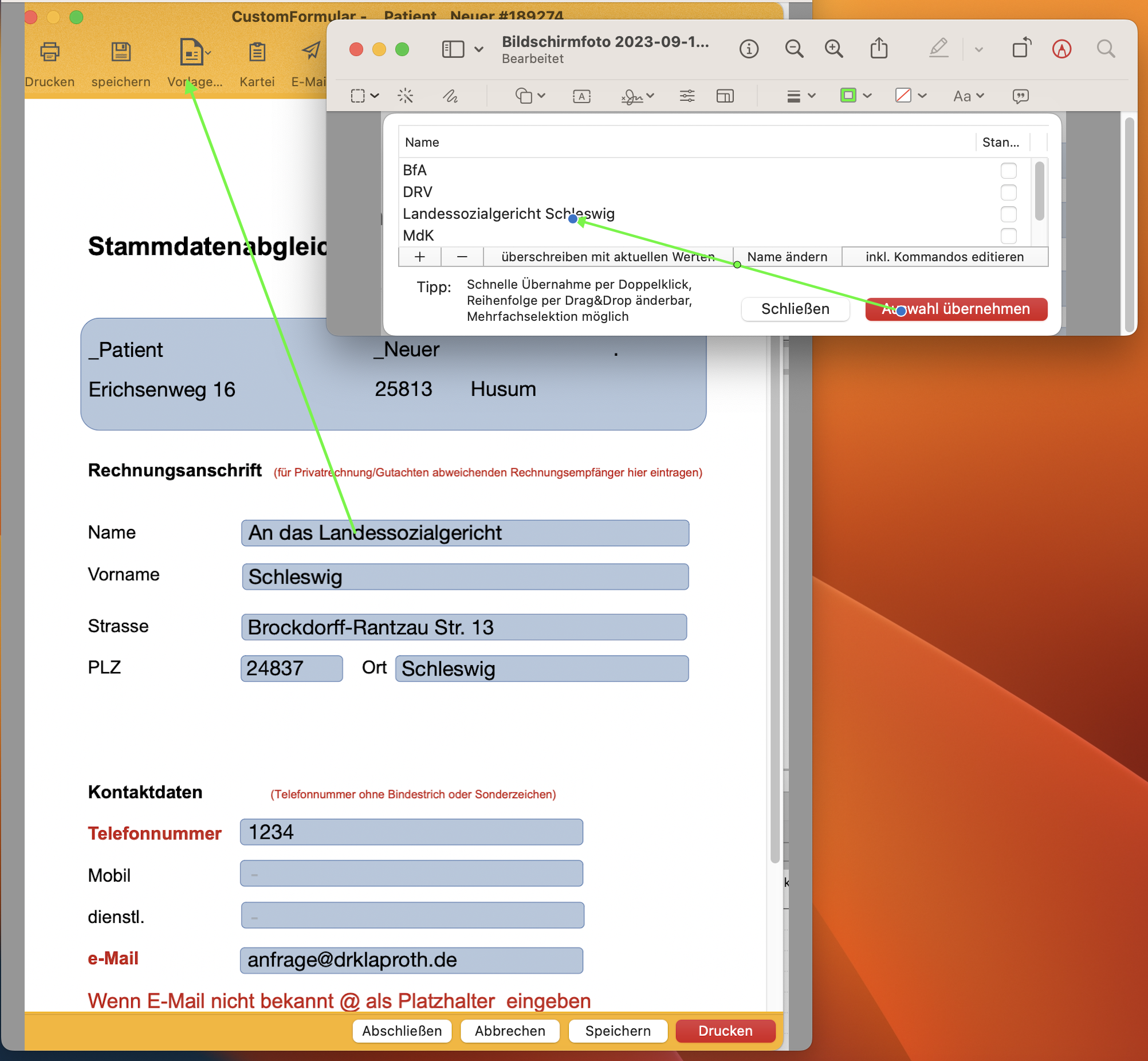This screenshot has width=1148, height=1061.
Task: Click the white Speichern button at bottom
Action: [618, 1031]
